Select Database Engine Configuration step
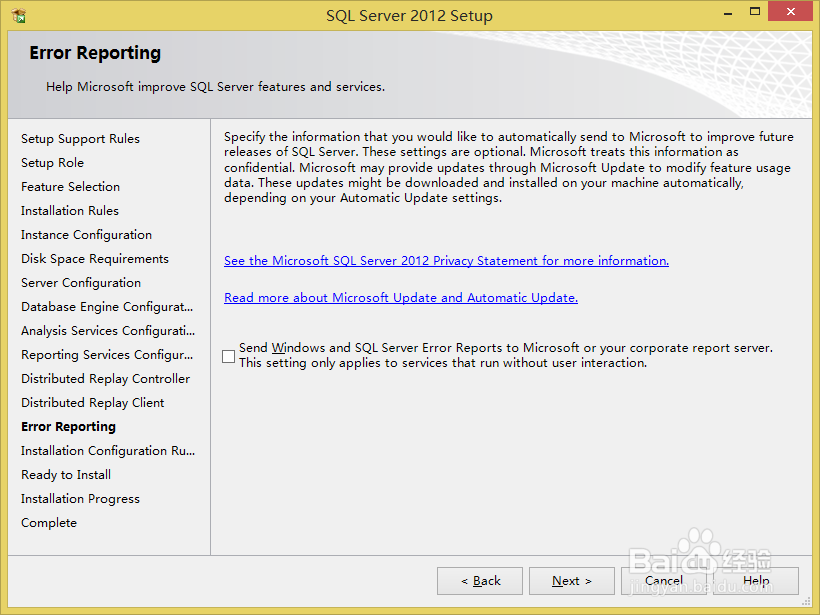Viewport: 820px width, 615px height. [x=107, y=306]
